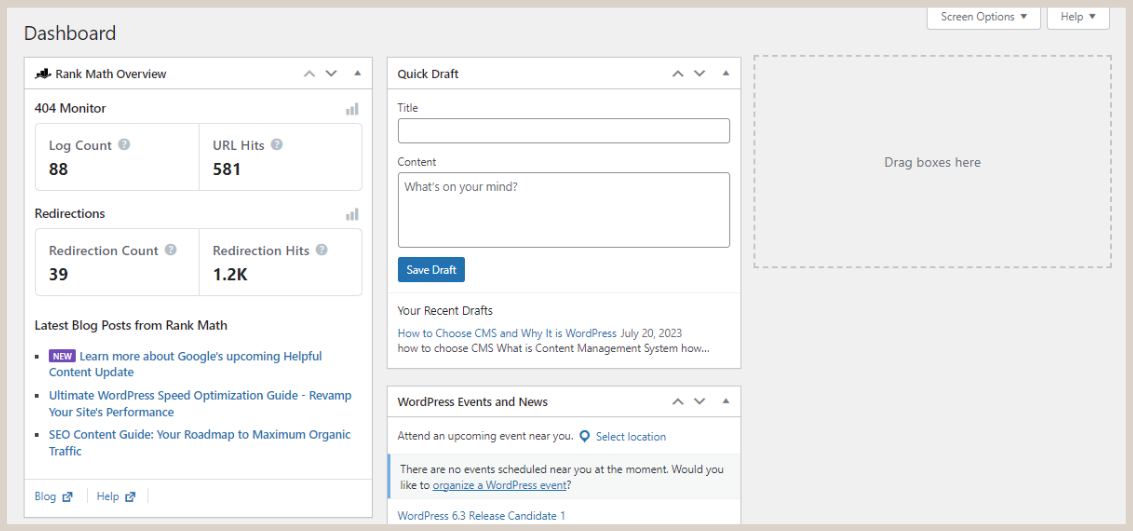Move Rank Math Overview box down
Screen dimensions: 1133x531
[331, 74]
